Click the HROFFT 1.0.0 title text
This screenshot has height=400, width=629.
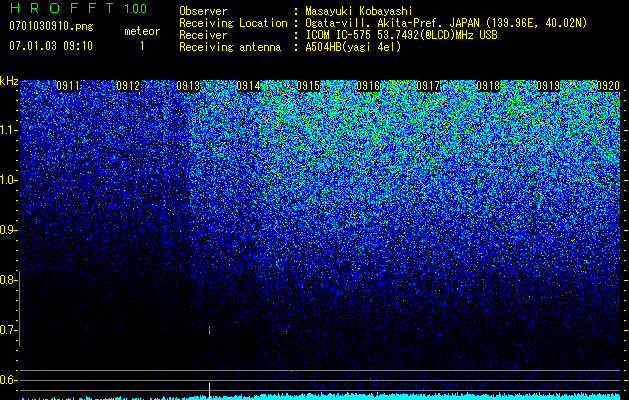[x=79, y=8]
